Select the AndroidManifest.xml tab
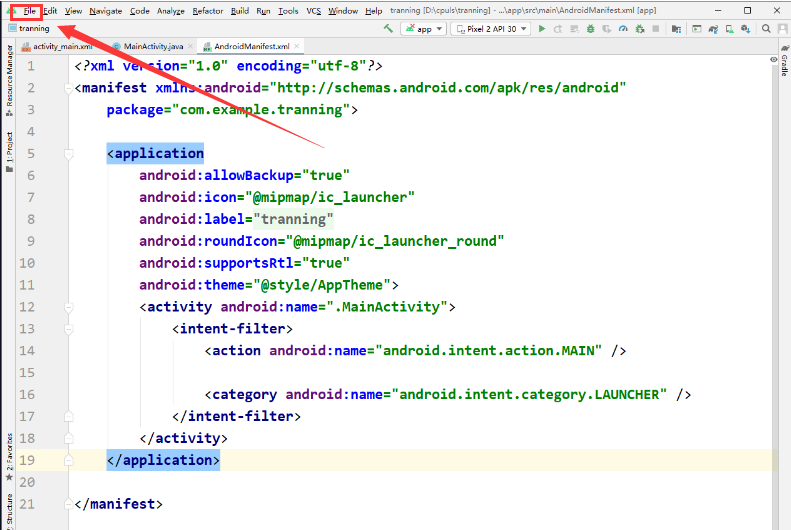The height and width of the screenshot is (530, 791). point(251,46)
